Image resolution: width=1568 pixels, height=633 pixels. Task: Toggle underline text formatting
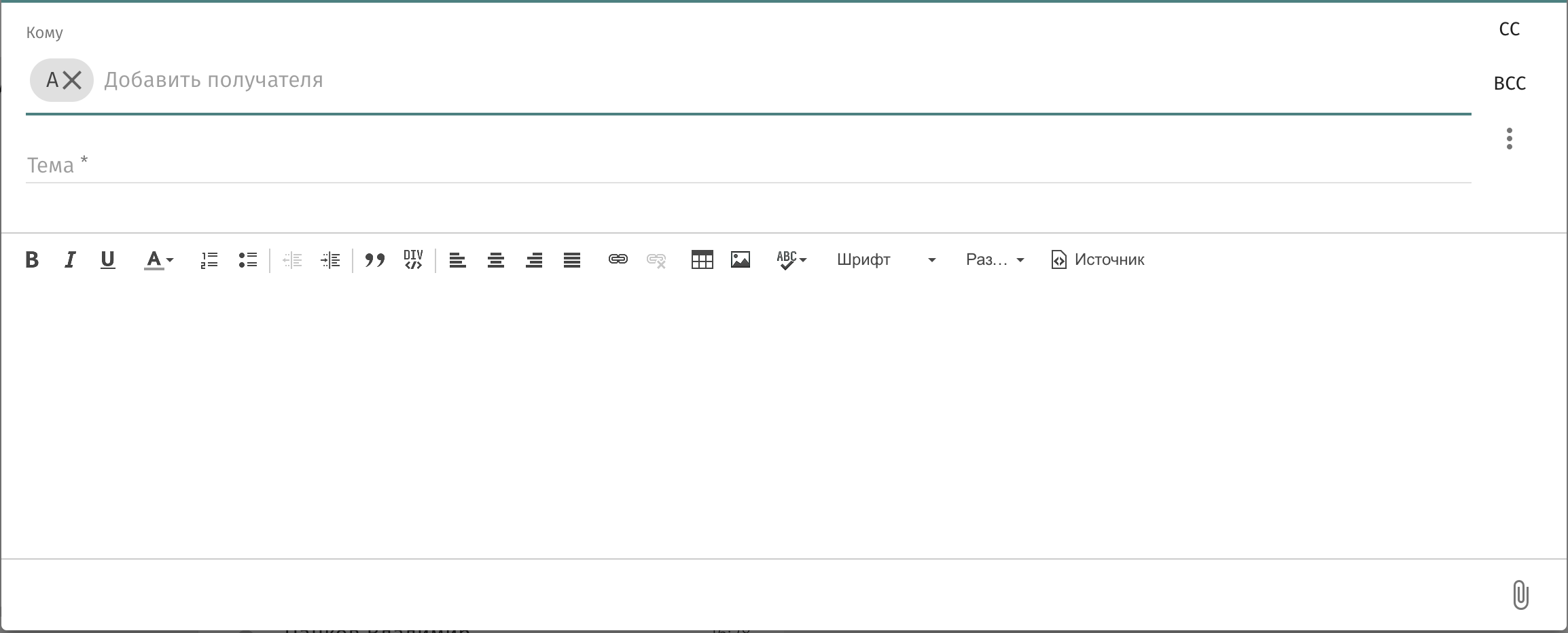[107, 259]
